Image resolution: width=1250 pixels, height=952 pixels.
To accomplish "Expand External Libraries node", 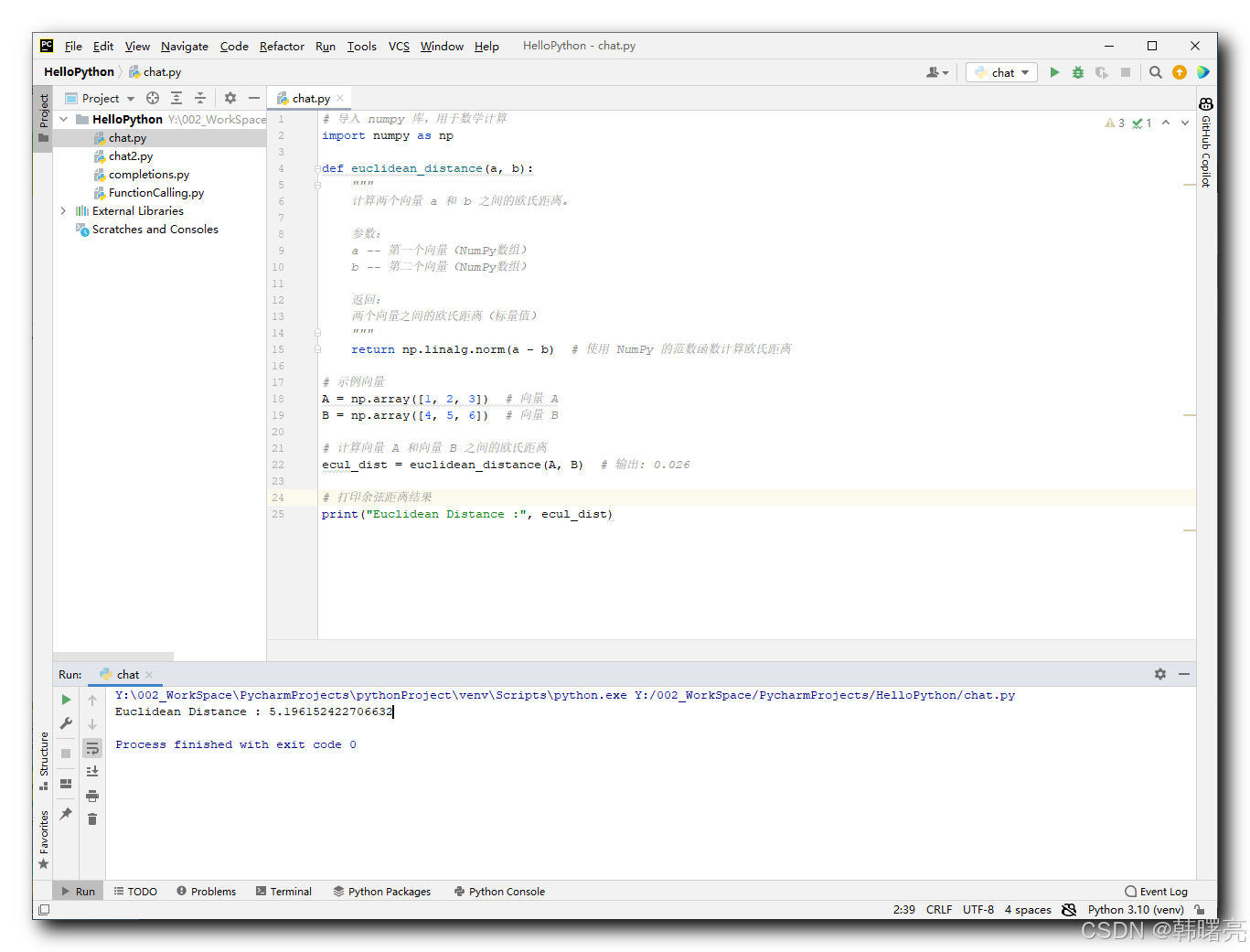I will pos(63,210).
